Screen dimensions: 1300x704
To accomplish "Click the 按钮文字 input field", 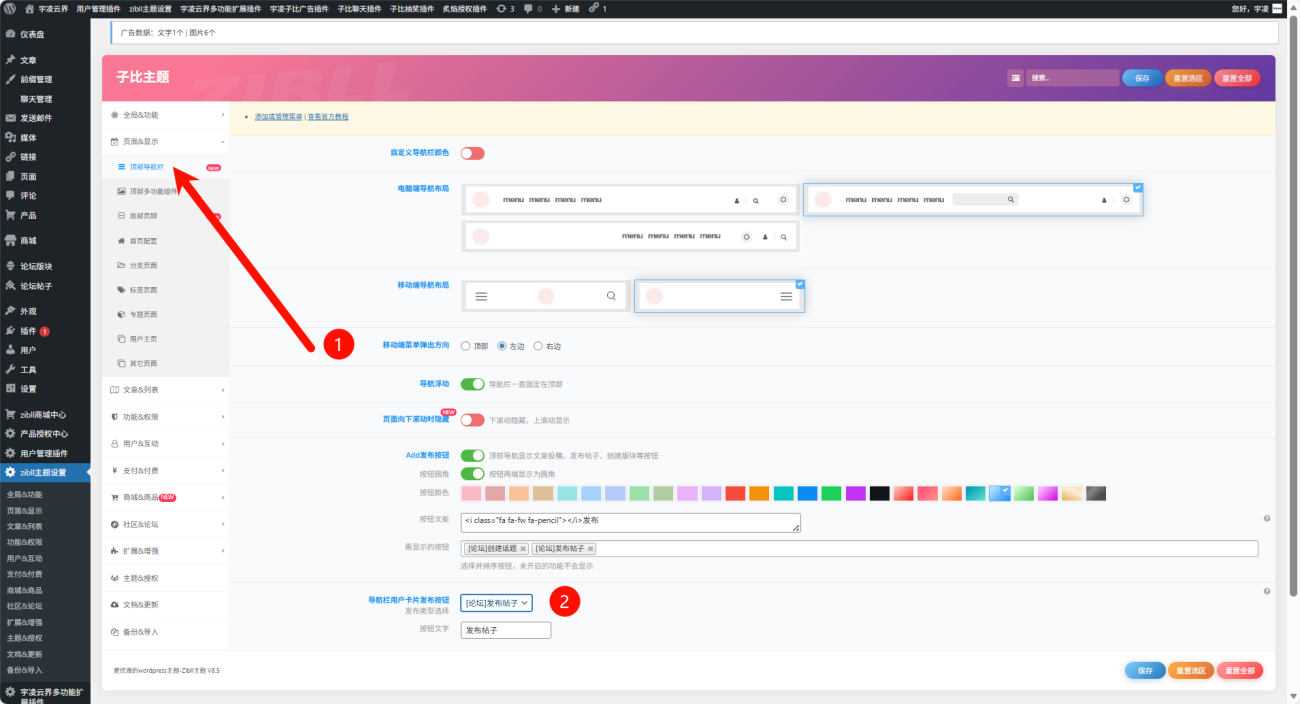I will coord(505,630).
